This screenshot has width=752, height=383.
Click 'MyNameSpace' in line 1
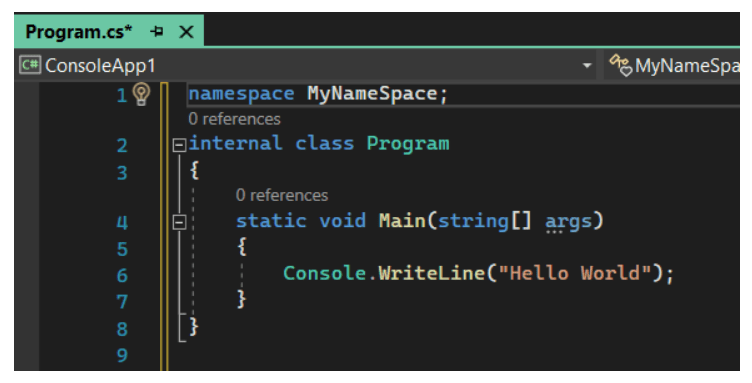[x=372, y=94]
